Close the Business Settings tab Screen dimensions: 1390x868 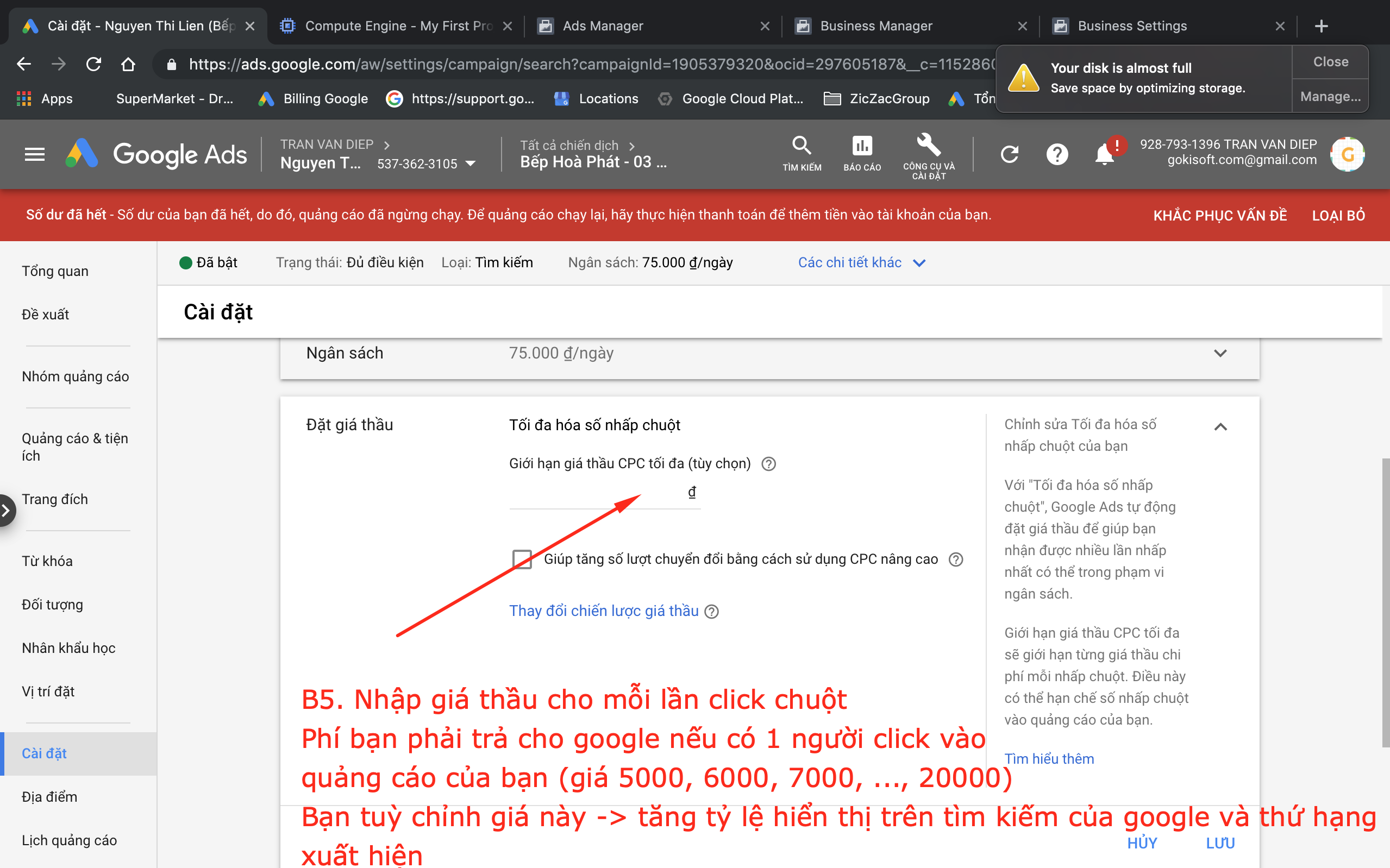coord(1280,26)
